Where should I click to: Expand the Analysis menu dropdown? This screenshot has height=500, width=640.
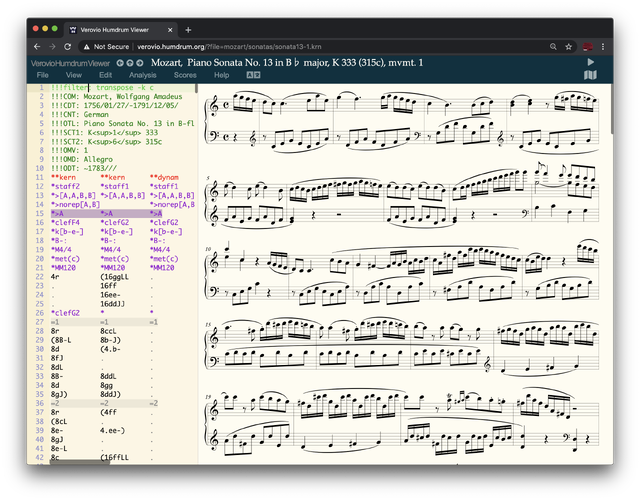click(x=142, y=75)
